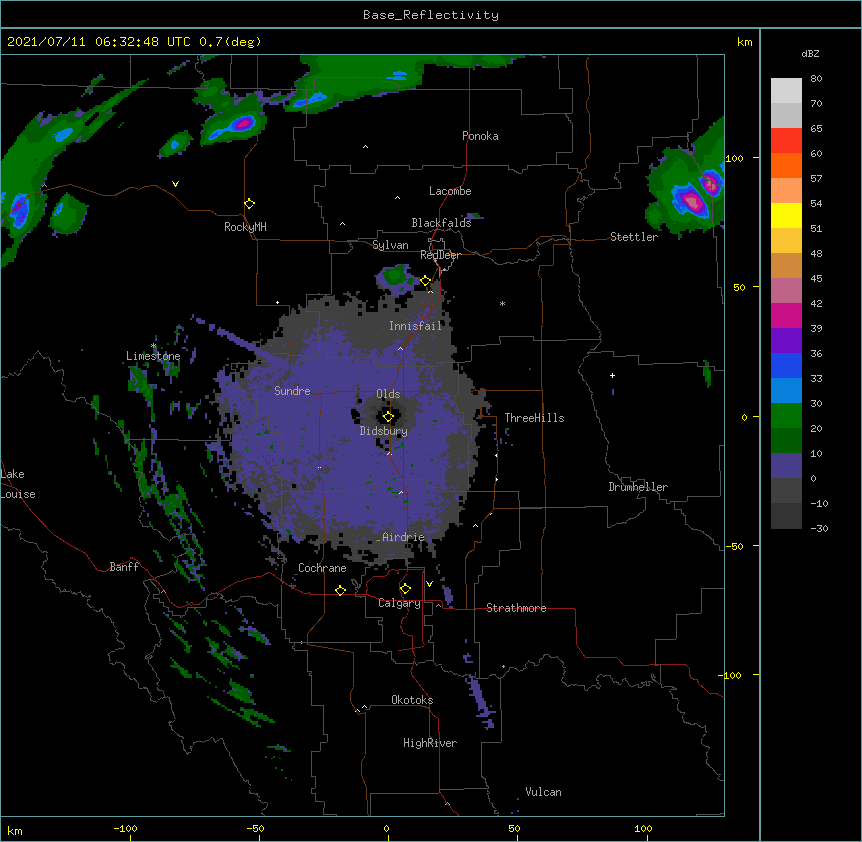
Task: Select the yellow diamond marker below Cochrane
Action: [x=340, y=590]
